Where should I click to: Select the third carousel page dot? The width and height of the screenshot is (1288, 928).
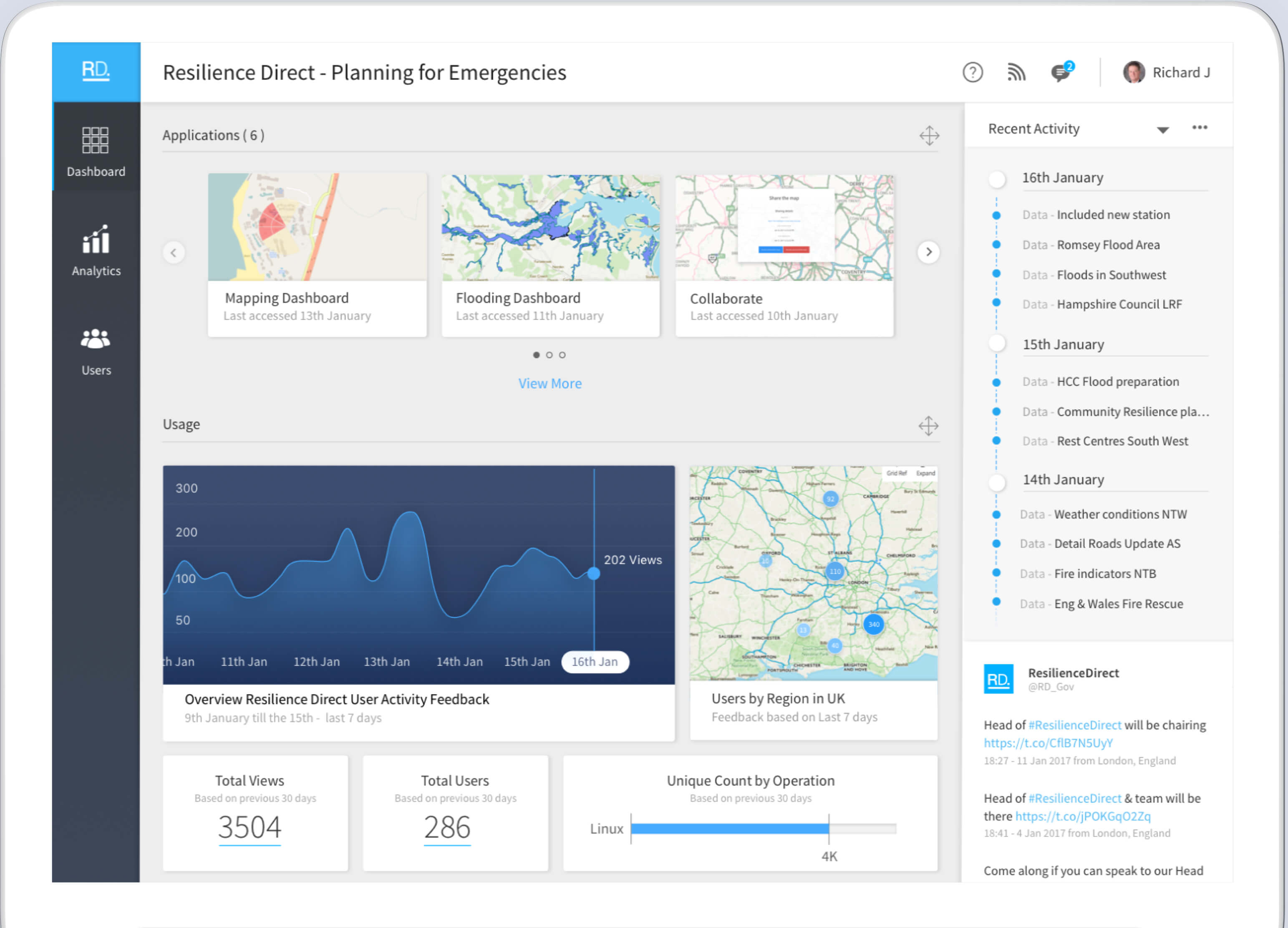pos(562,354)
